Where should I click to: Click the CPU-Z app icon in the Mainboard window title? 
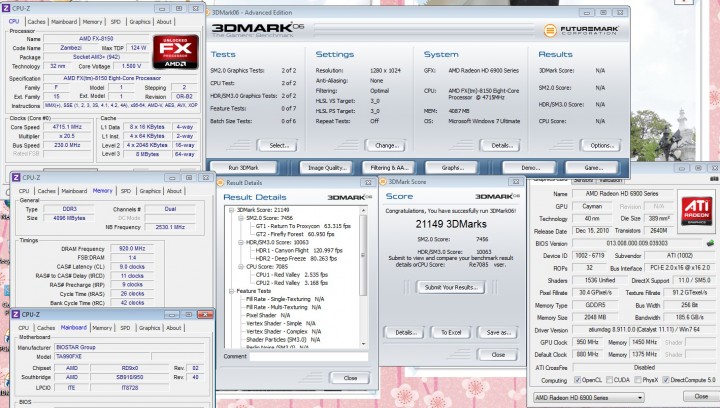point(16,314)
